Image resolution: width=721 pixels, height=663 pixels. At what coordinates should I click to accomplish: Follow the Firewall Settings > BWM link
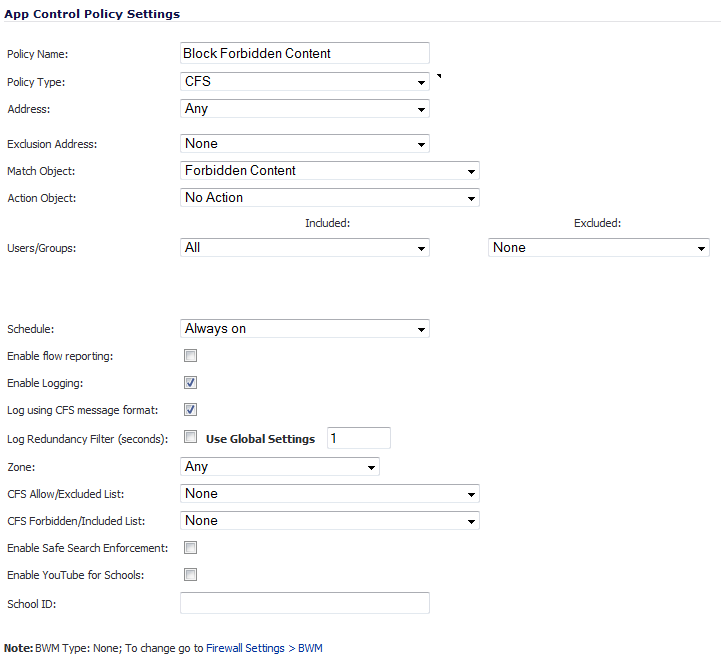click(x=264, y=648)
